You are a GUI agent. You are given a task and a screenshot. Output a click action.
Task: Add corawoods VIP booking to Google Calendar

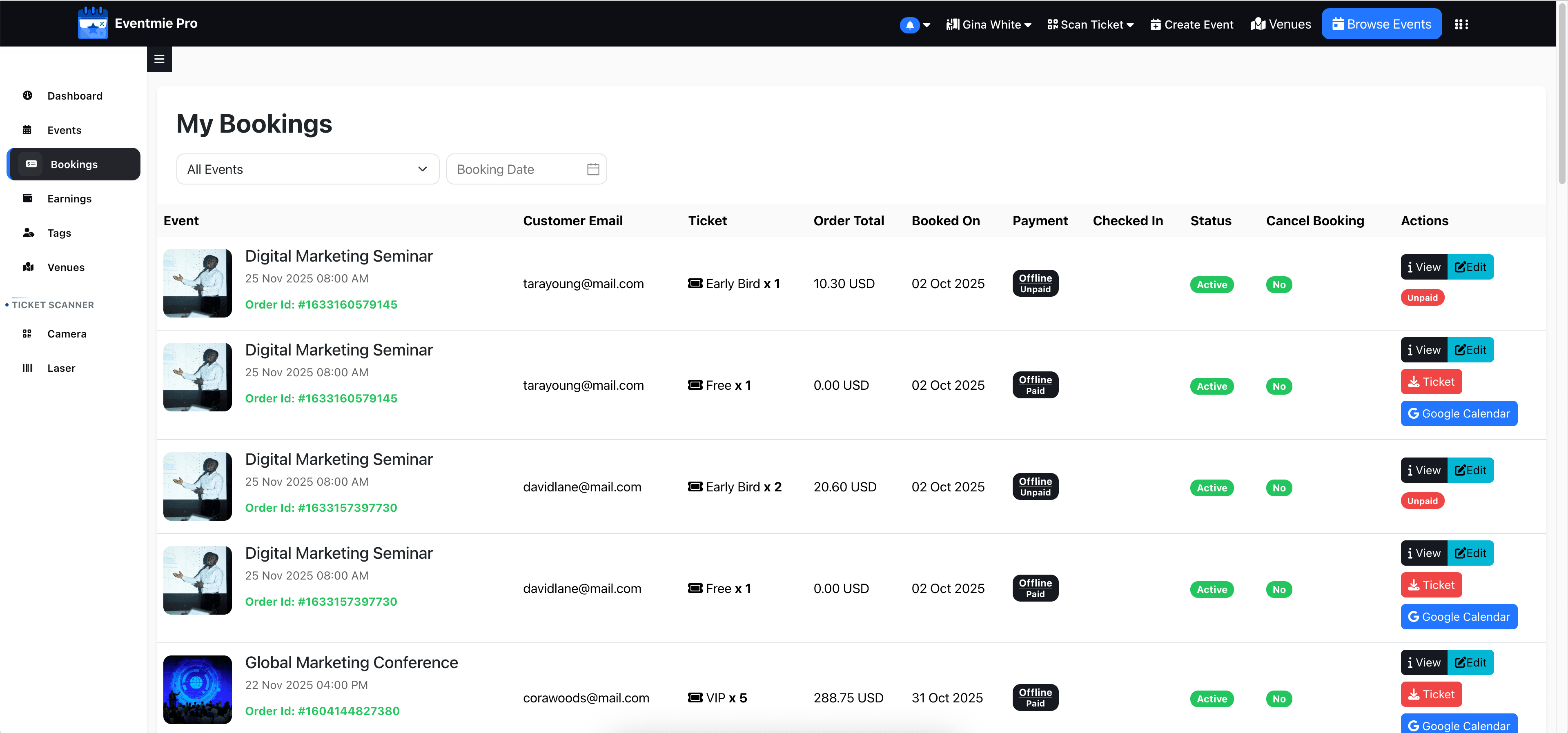(x=1459, y=725)
